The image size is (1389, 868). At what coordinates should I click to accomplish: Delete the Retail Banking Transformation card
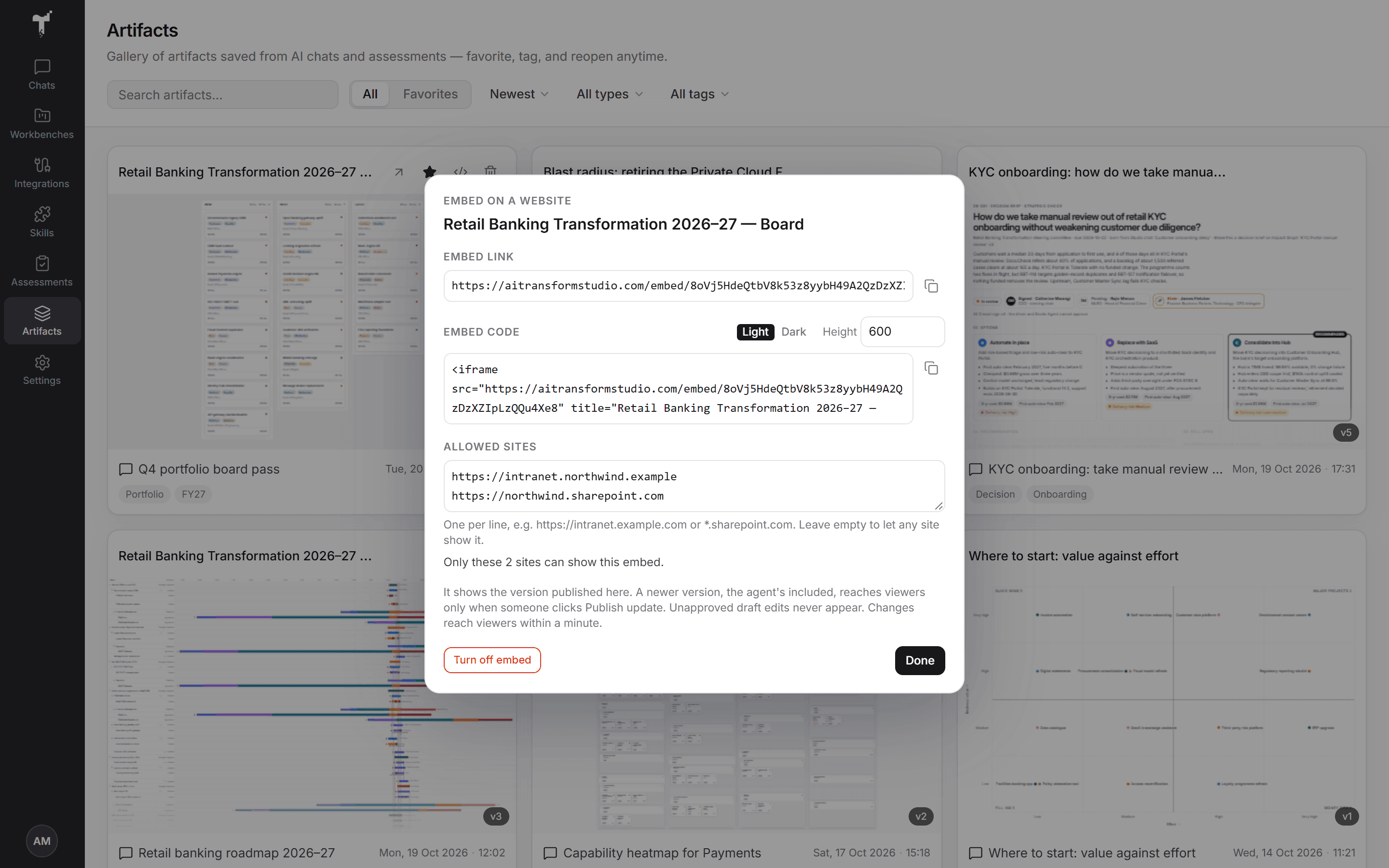coord(490,171)
